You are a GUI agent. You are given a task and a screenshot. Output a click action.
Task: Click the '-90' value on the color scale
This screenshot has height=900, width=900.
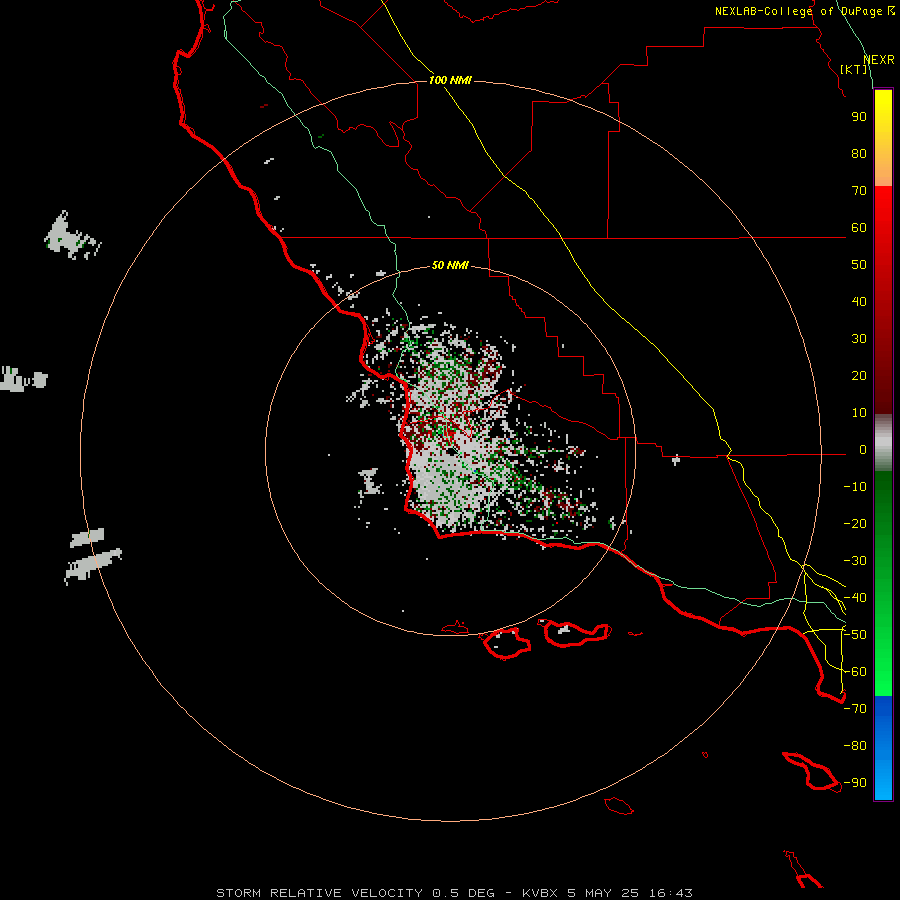tap(855, 783)
